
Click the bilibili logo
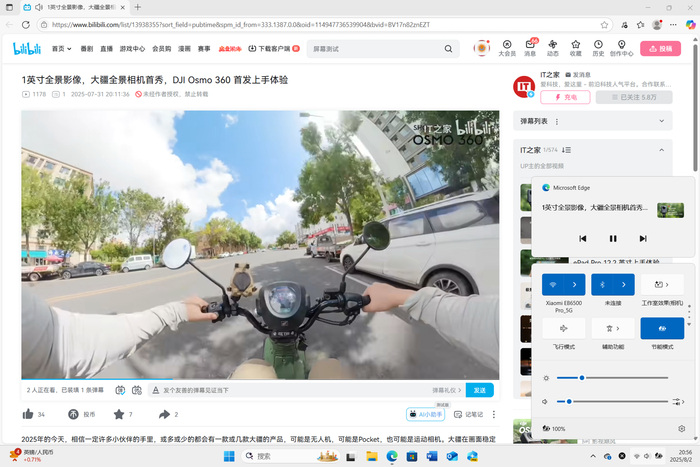[x=27, y=49]
